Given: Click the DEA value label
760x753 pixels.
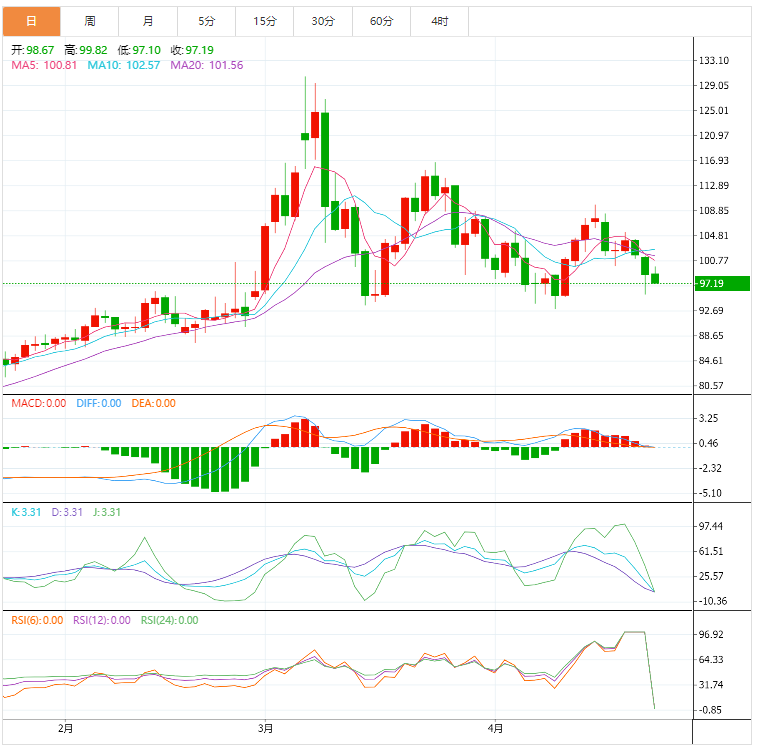Looking at the screenshot, I should 152,403.
